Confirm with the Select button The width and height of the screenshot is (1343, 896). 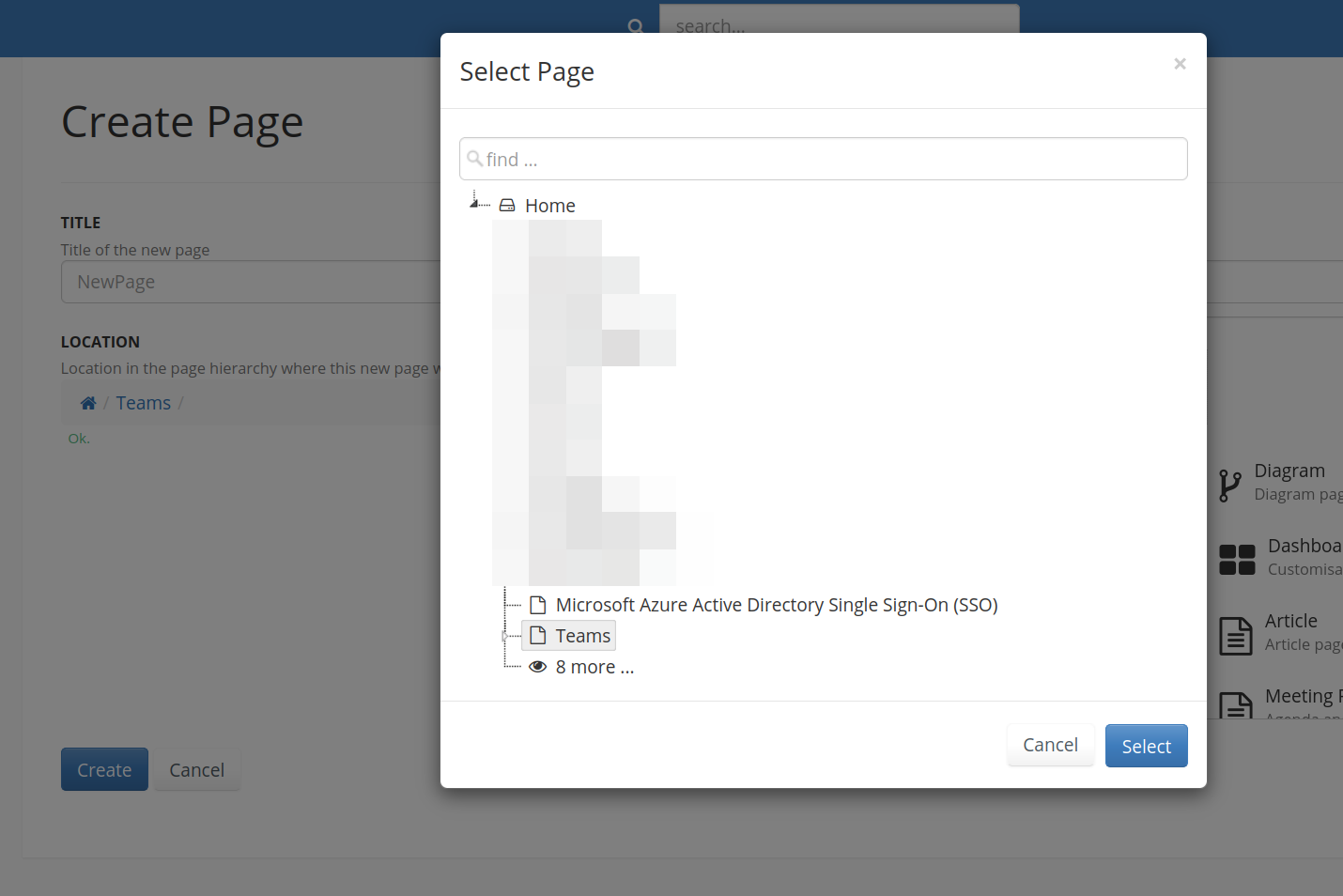pyautogui.click(x=1146, y=745)
